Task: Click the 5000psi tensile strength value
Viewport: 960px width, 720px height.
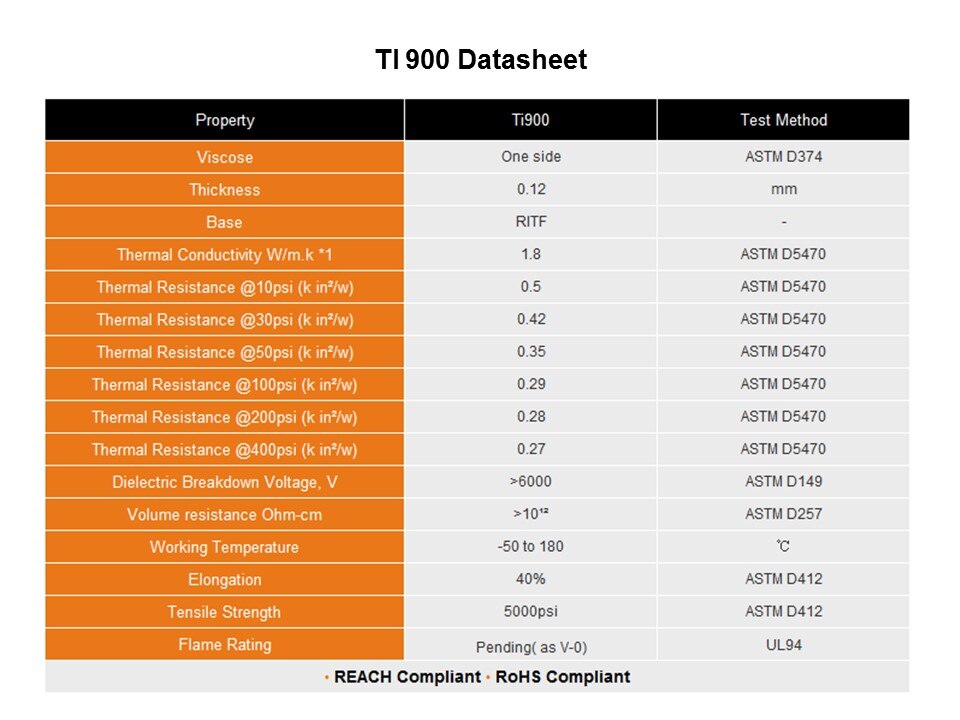Action: (x=530, y=612)
